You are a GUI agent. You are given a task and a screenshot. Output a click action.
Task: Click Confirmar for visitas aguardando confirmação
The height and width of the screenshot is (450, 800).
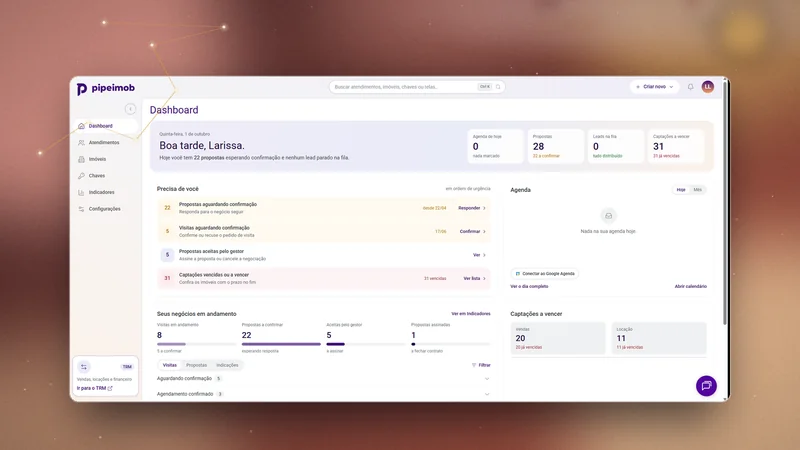pos(472,232)
